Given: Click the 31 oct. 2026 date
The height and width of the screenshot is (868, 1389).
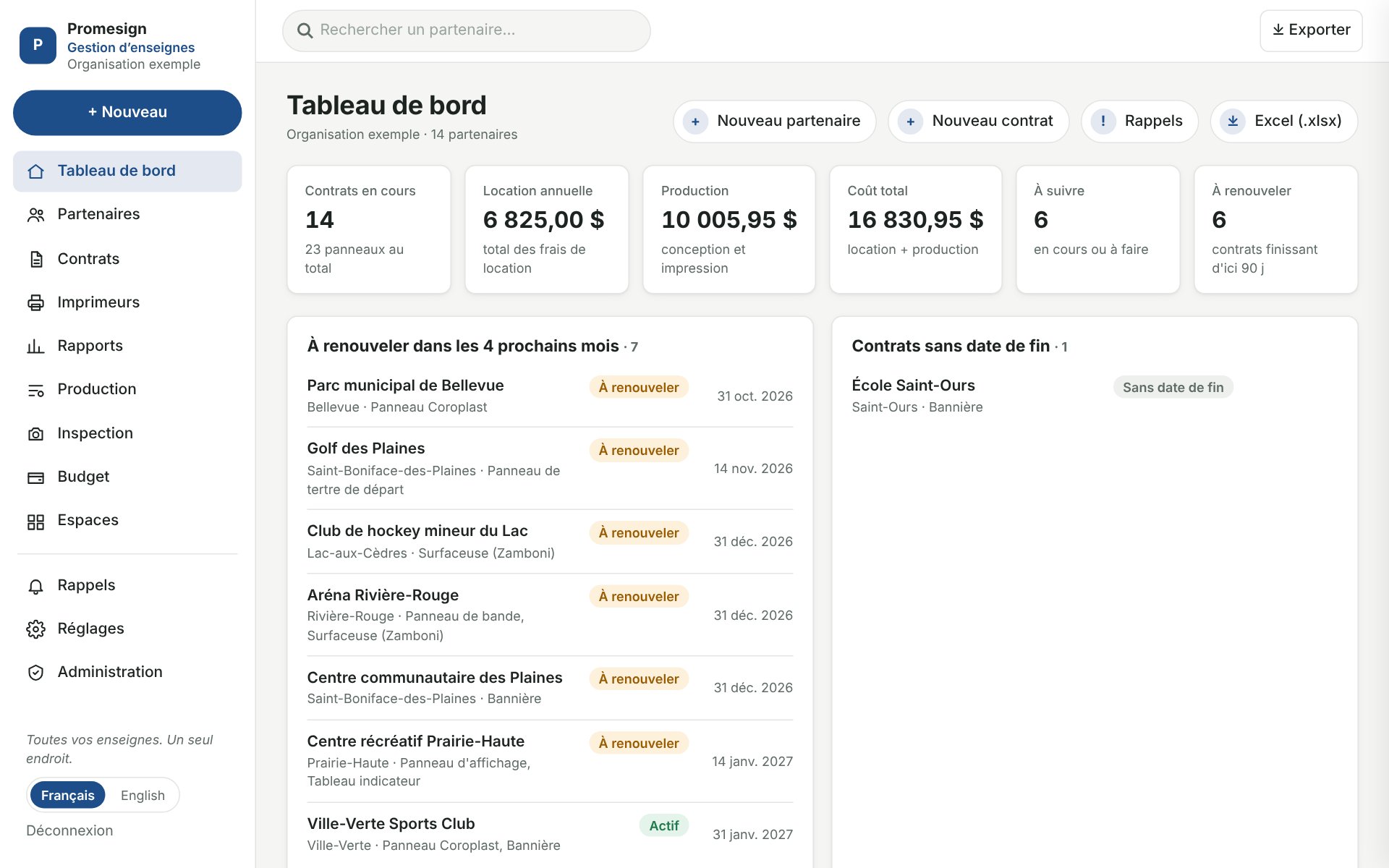Looking at the screenshot, I should point(755,396).
